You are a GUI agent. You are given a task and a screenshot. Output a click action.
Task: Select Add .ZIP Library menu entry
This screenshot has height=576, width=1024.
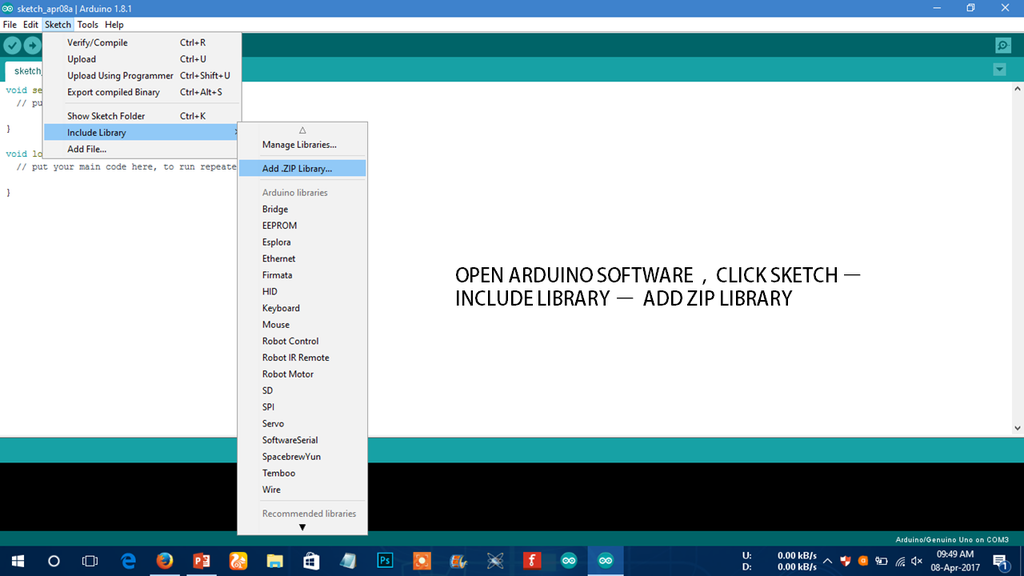click(x=297, y=168)
